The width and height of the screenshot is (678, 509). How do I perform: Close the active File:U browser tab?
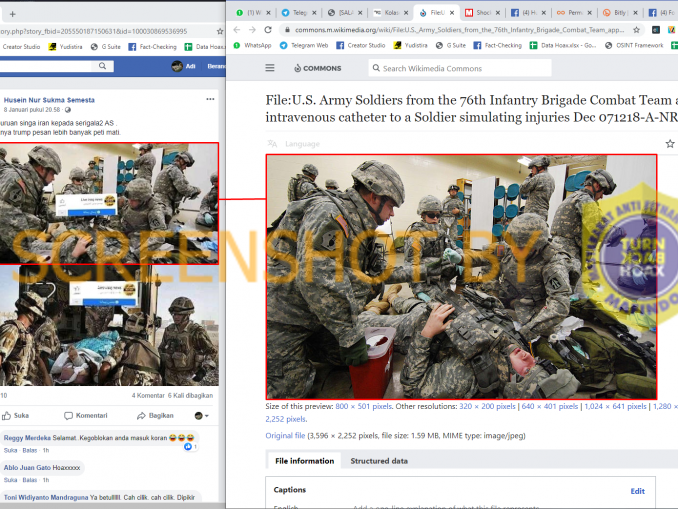[x=452, y=13]
